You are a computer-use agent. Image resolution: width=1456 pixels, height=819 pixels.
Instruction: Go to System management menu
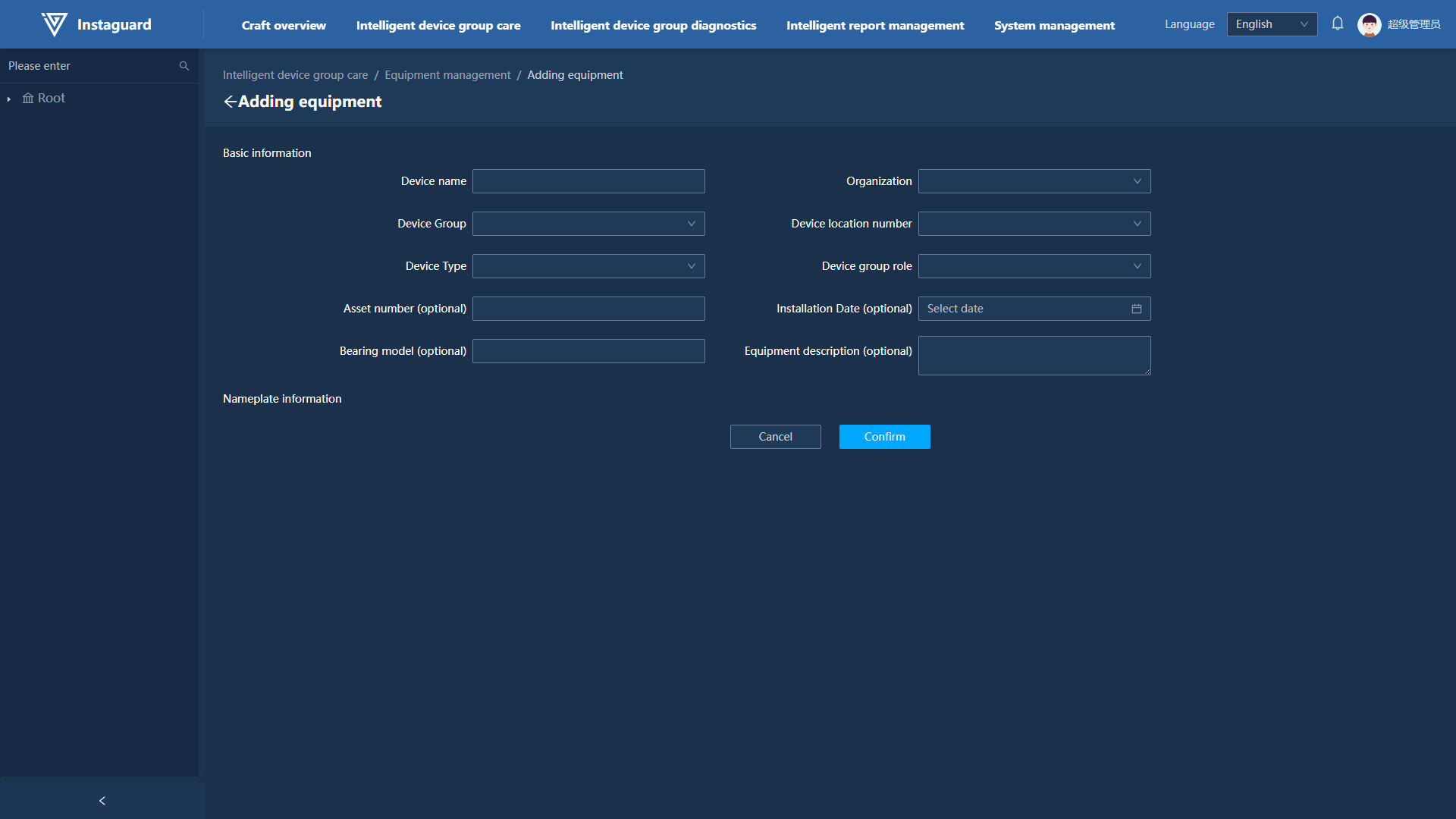click(x=1054, y=25)
